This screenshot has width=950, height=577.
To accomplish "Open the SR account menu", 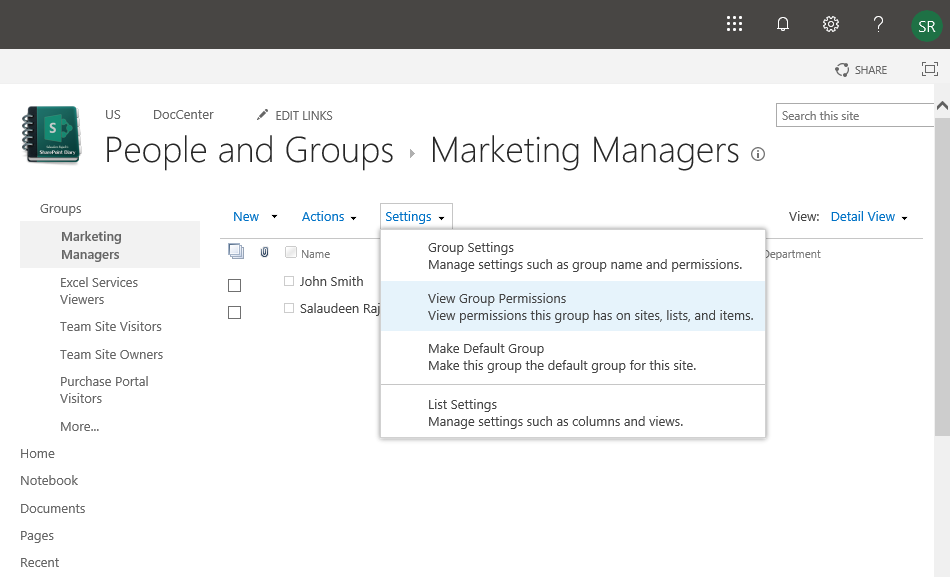I will (x=926, y=26).
